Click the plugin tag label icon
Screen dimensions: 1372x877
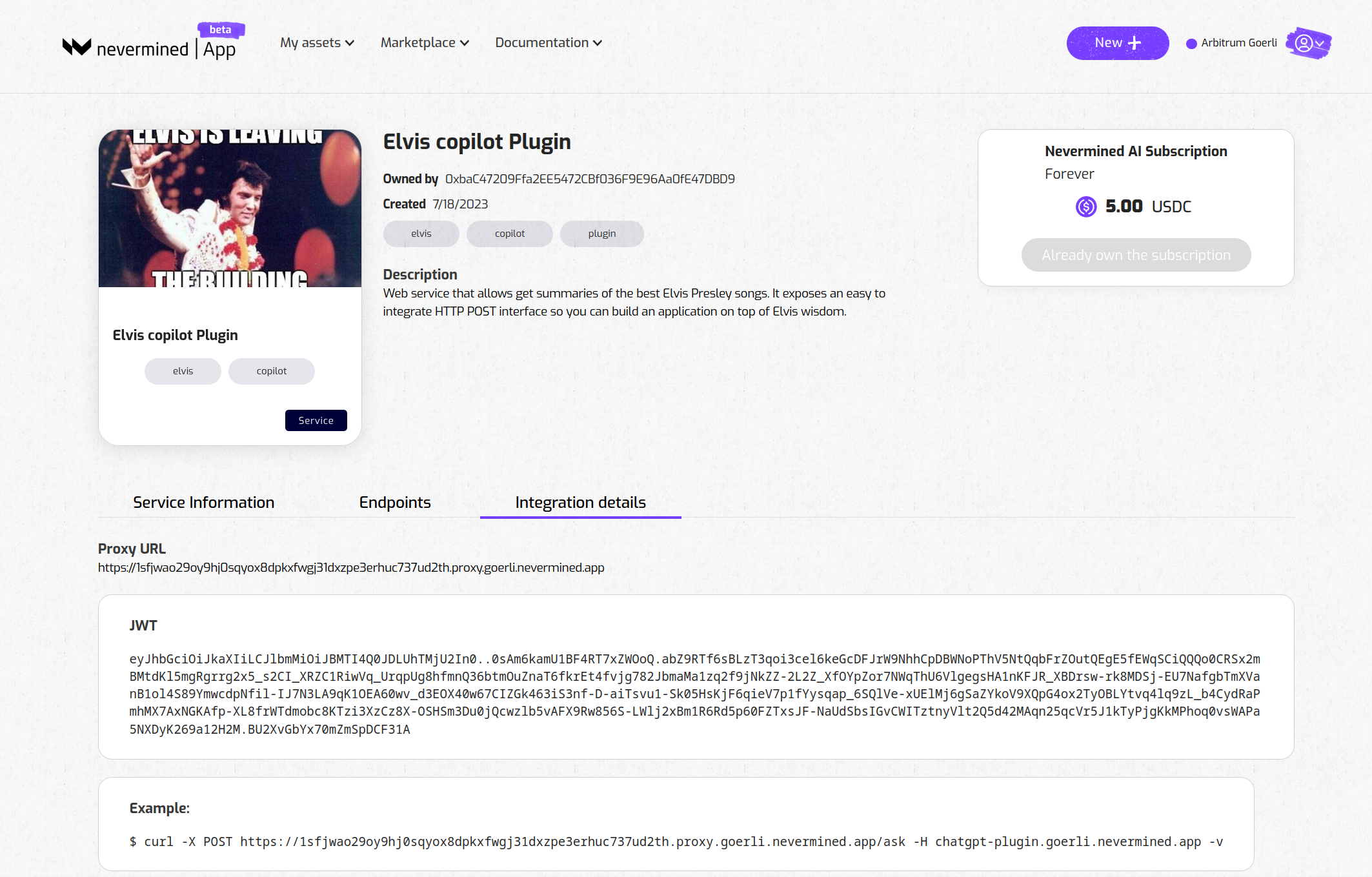(x=601, y=233)
